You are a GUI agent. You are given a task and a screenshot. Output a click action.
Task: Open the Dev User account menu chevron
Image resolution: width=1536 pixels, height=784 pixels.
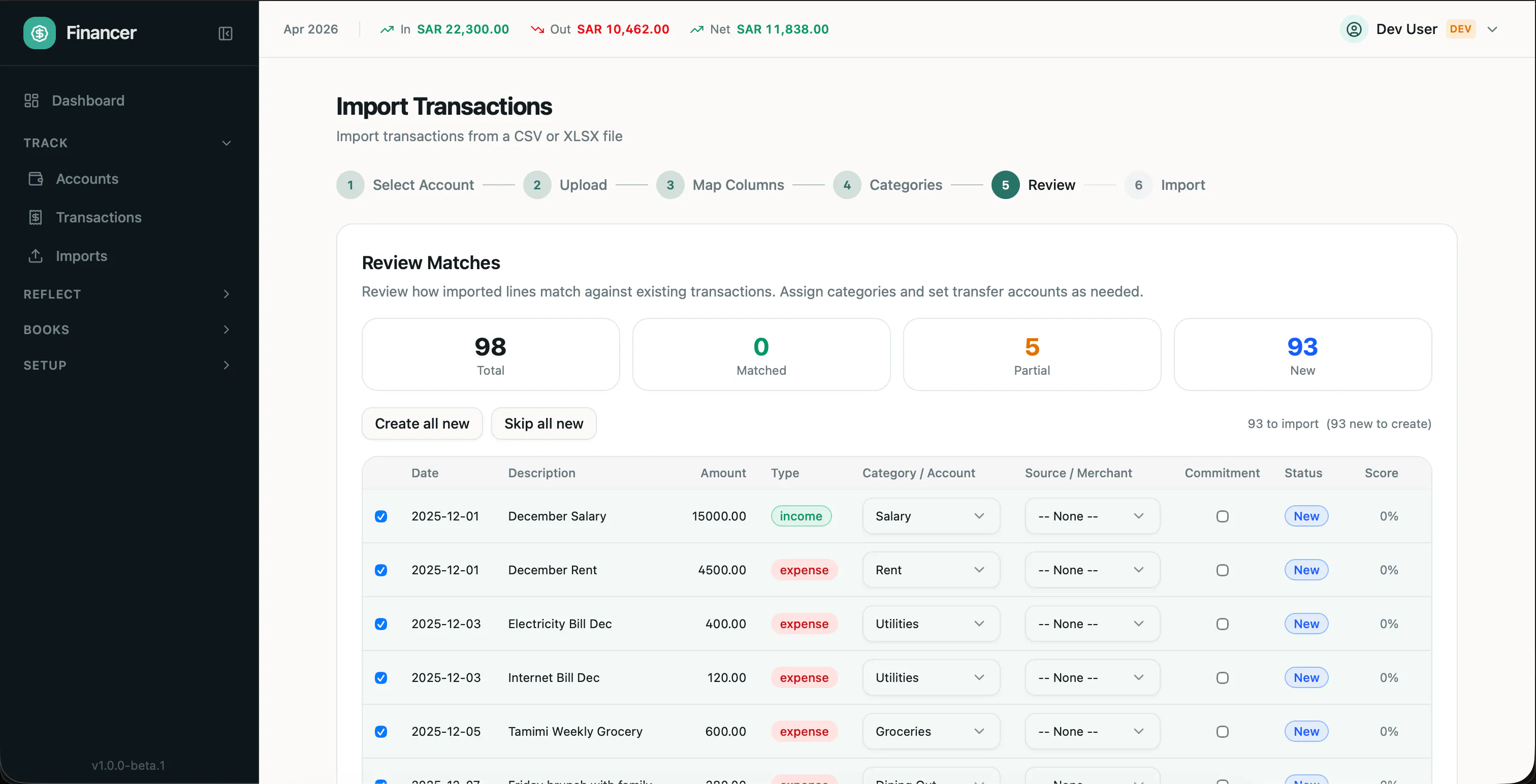1492,29
